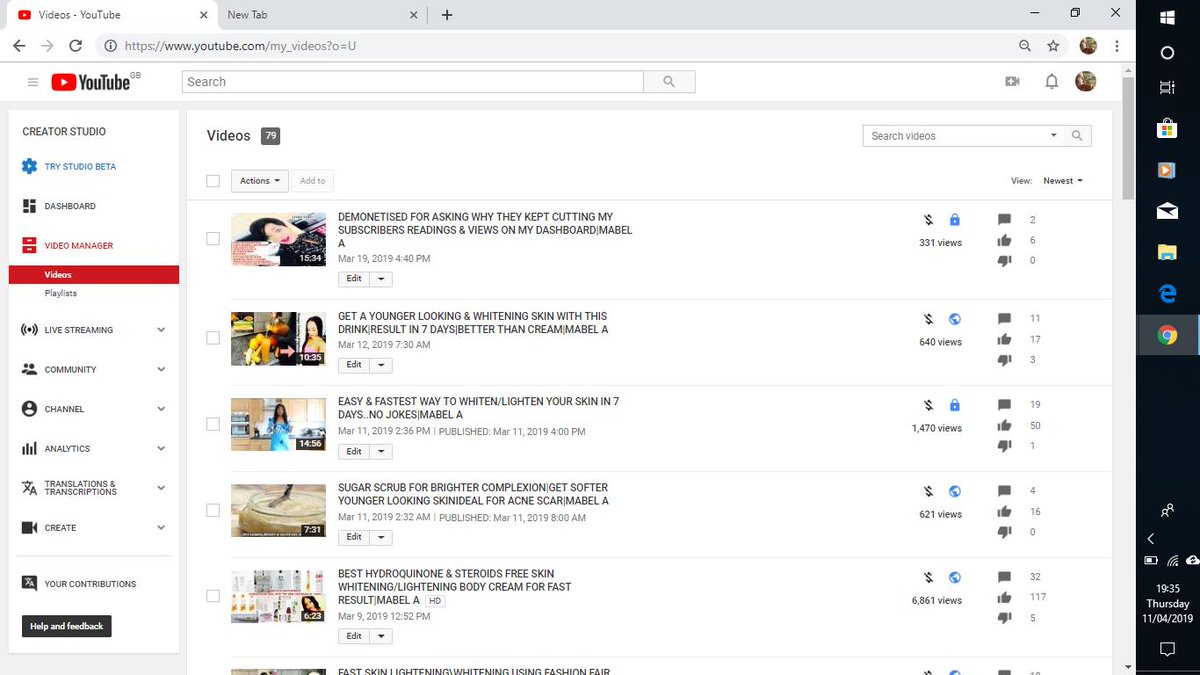Expand the Channel section chevron
This screenshot has height=675, width=1200.
161,409
